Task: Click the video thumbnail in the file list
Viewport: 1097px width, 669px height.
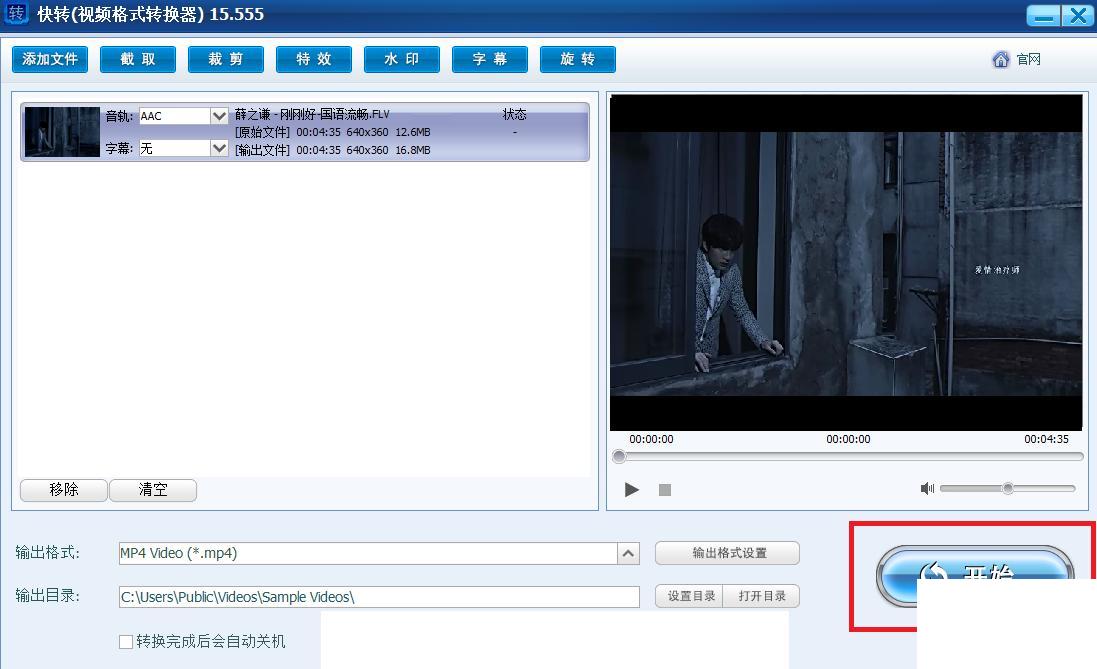Action: point(62,132)
